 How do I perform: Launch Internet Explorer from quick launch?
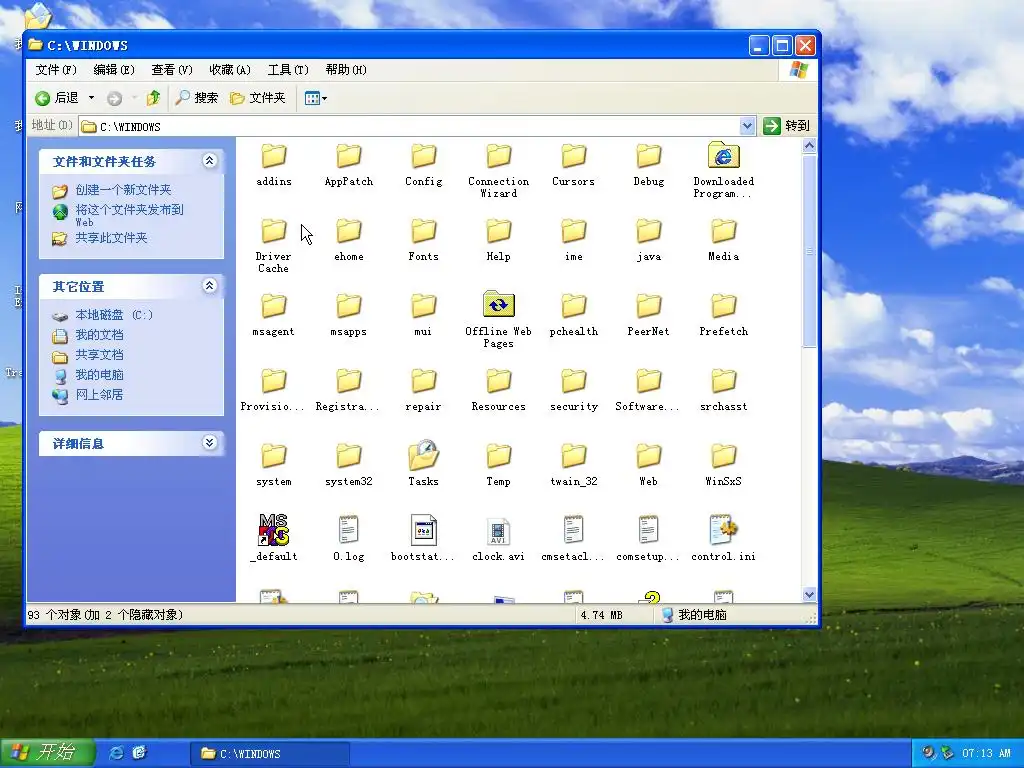click(x=116, y=753)
